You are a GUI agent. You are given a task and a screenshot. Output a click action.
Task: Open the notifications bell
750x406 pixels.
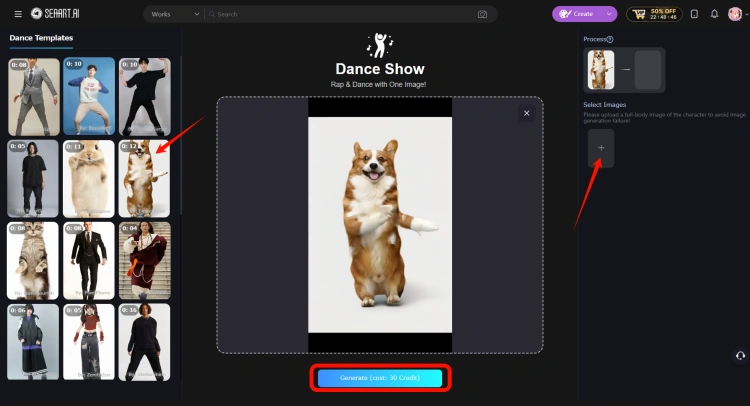coord(714,14)
